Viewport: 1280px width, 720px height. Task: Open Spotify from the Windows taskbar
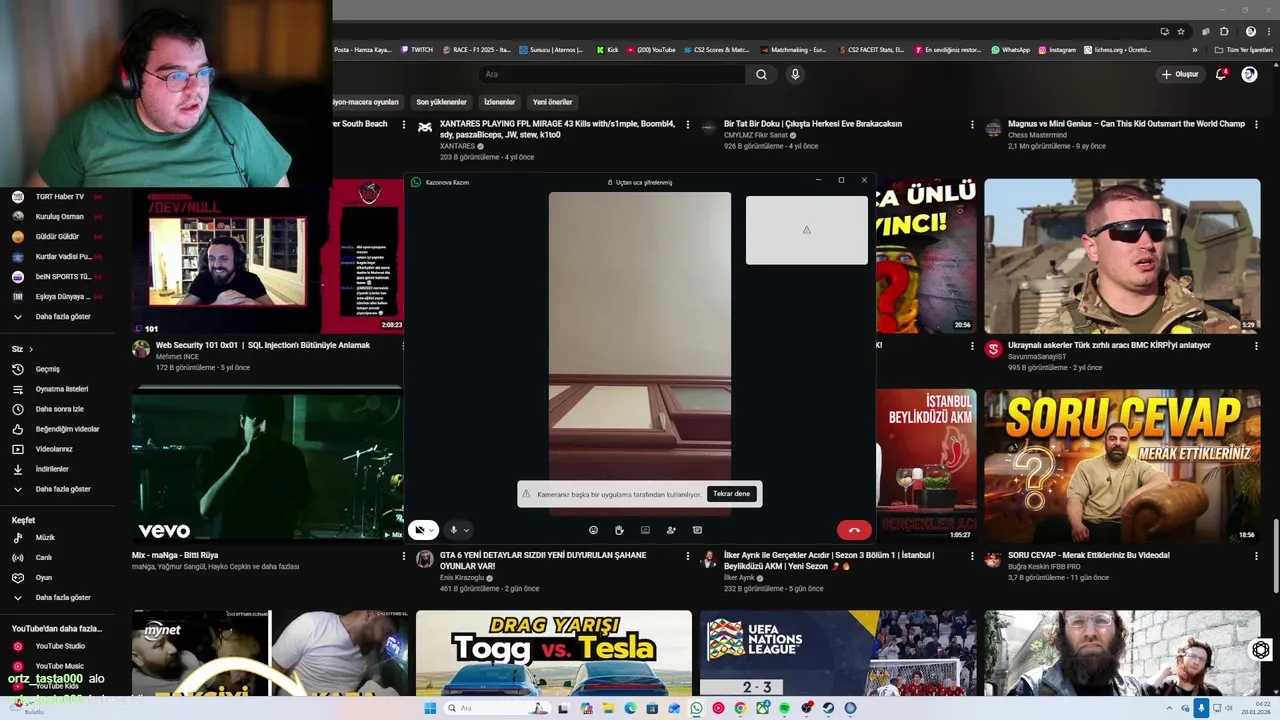click(784, 708)
